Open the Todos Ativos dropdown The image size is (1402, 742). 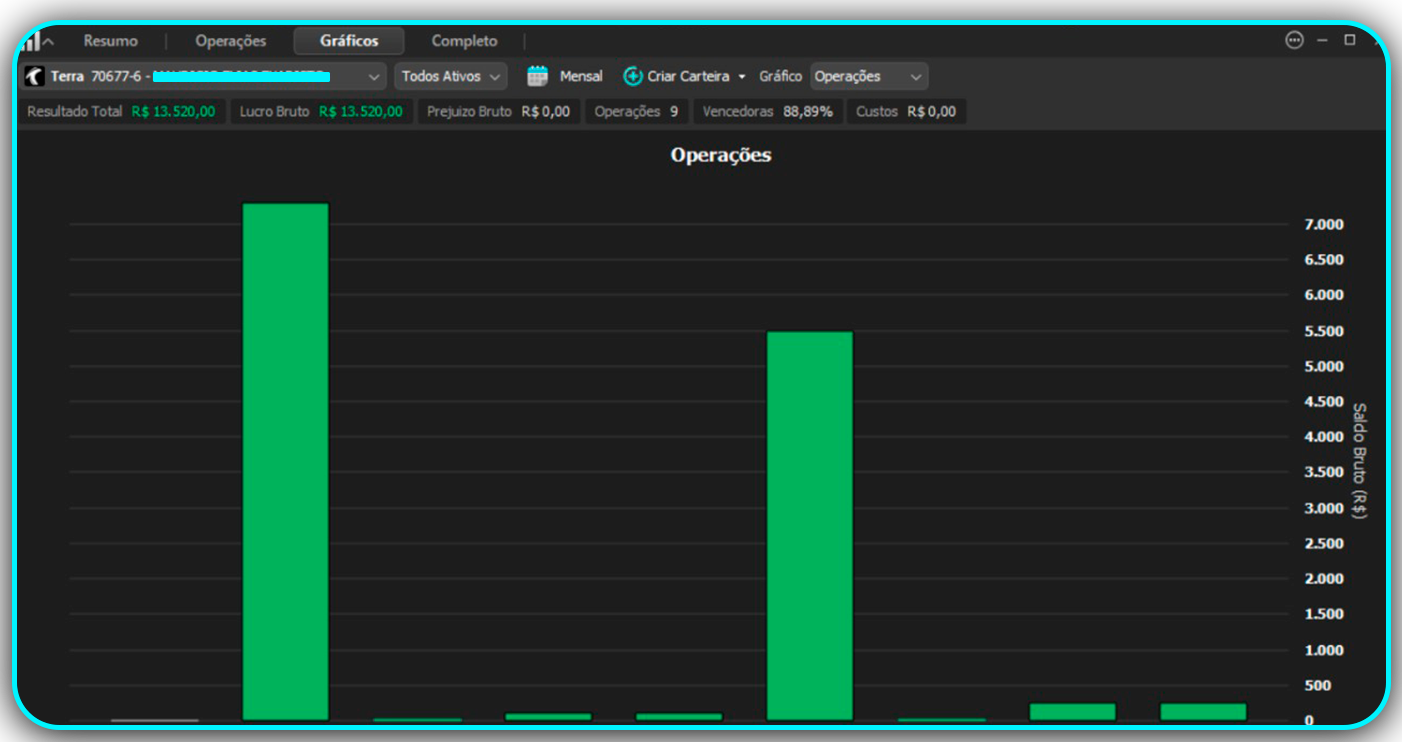(x=450, y=76)
